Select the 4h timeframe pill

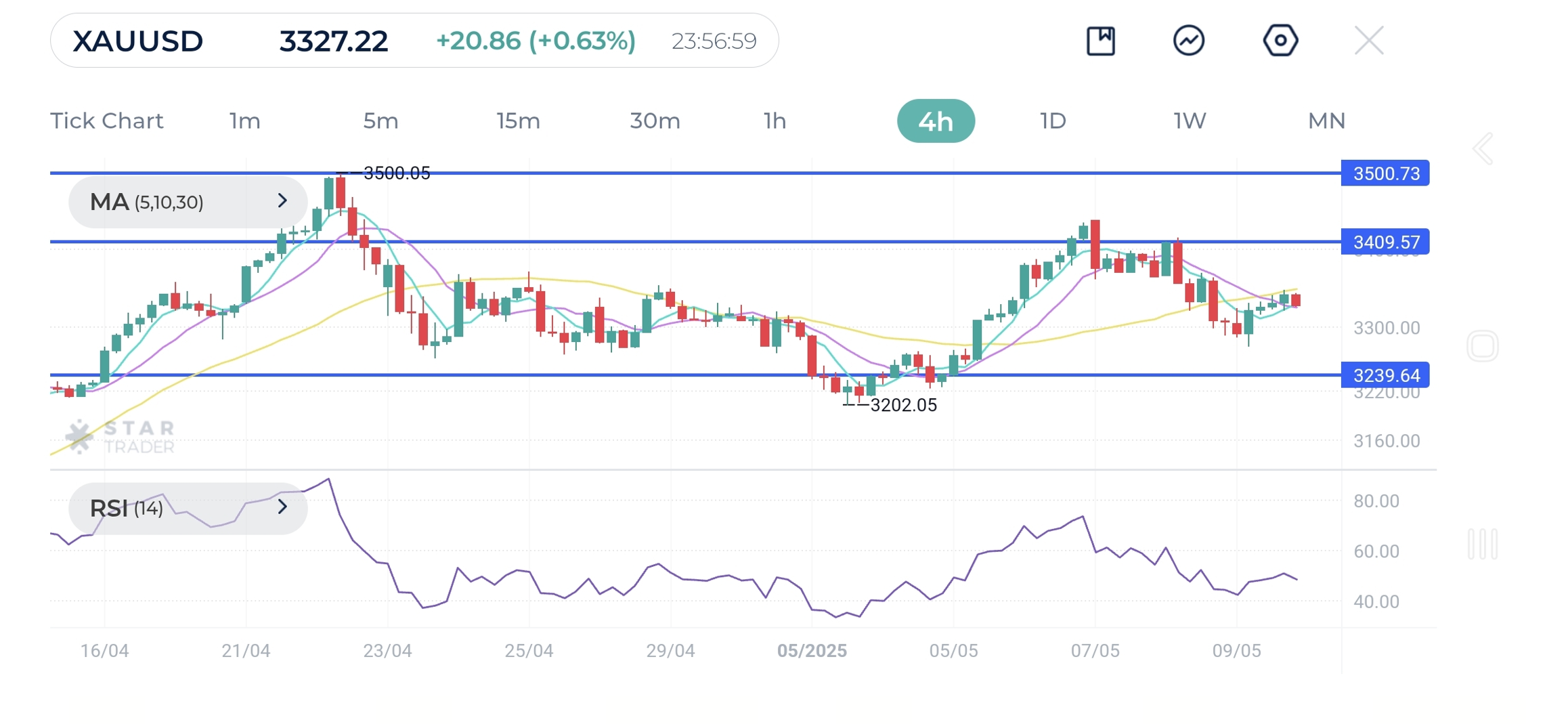[936, 121]
